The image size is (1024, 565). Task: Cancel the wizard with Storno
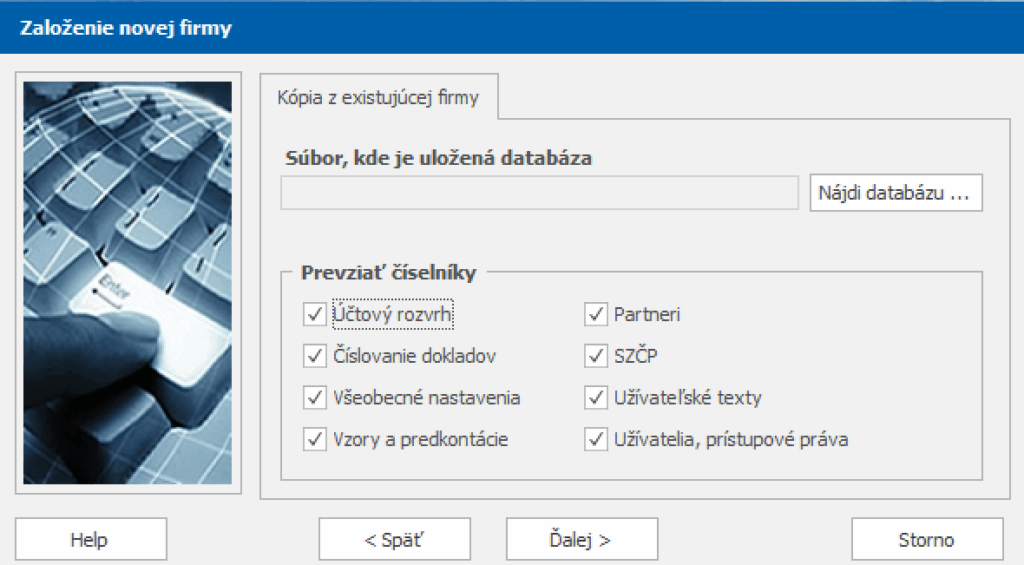926,540
